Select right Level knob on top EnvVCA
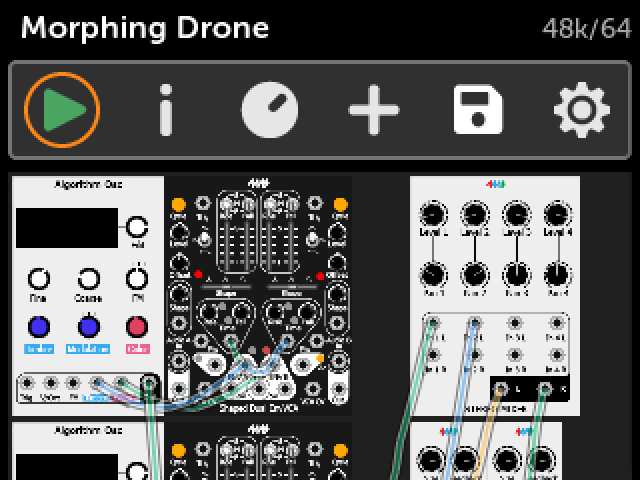640x480 pixels. (x=337, y=232)
